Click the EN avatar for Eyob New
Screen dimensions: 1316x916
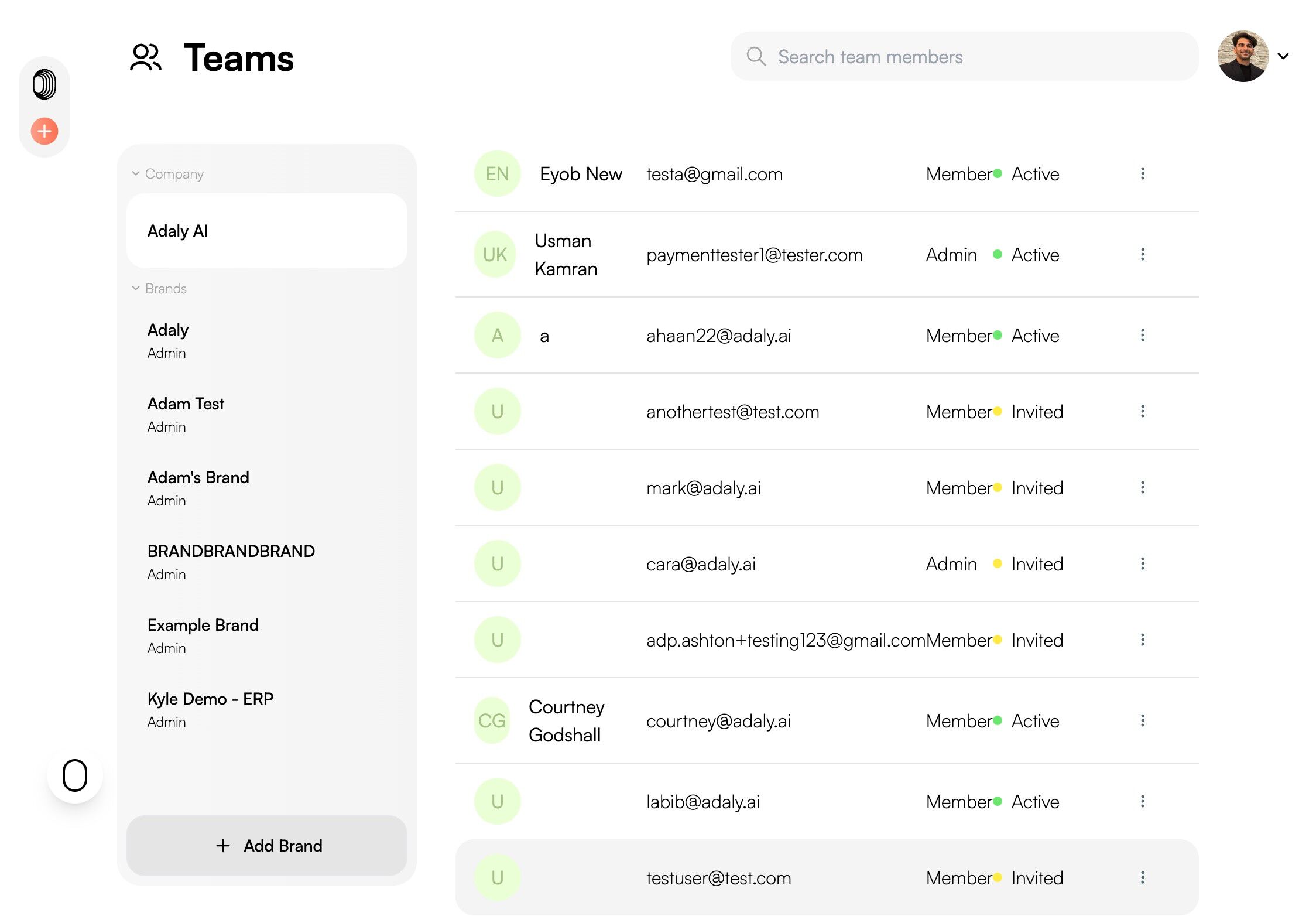[x=497, y=173]
